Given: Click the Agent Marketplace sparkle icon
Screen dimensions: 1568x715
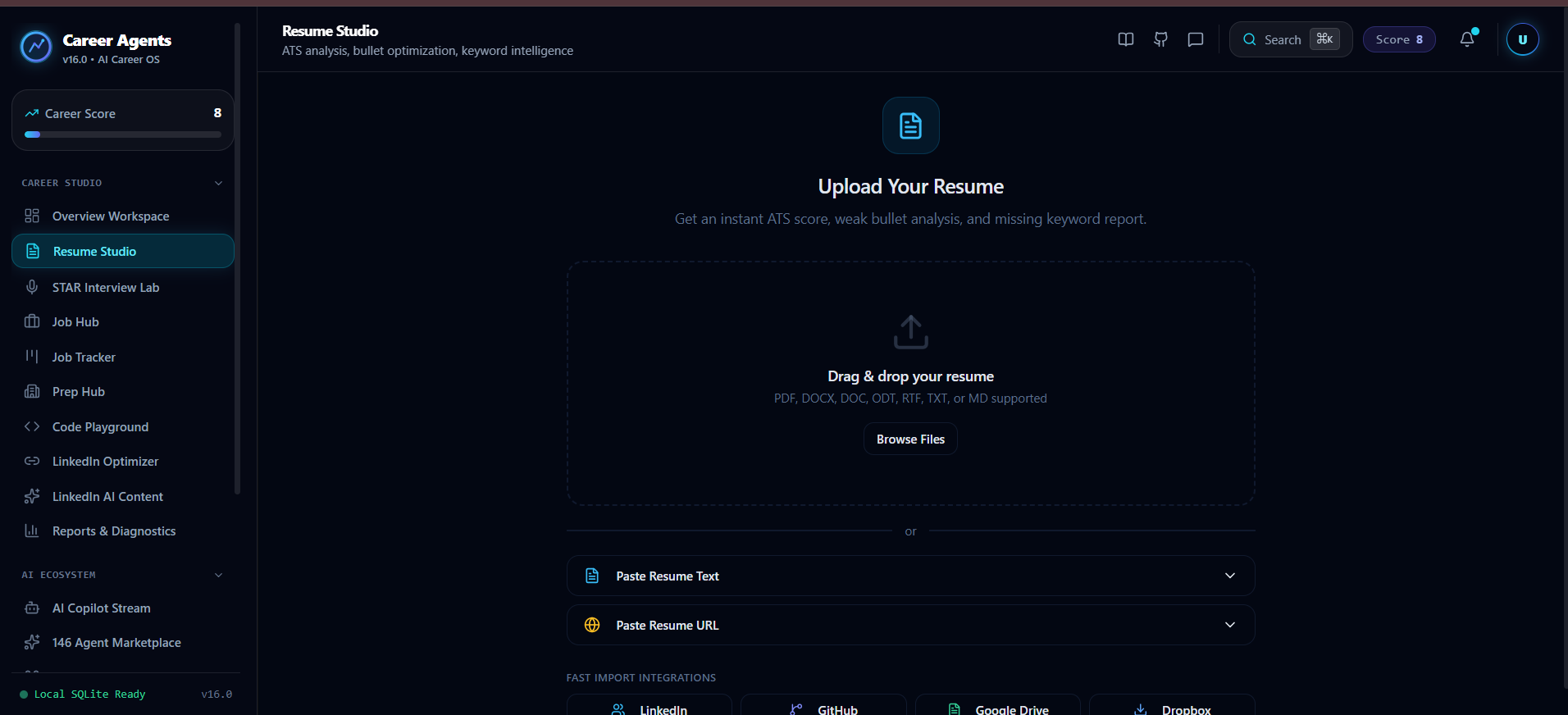Looking at the screenshot, I should (32, 642).
